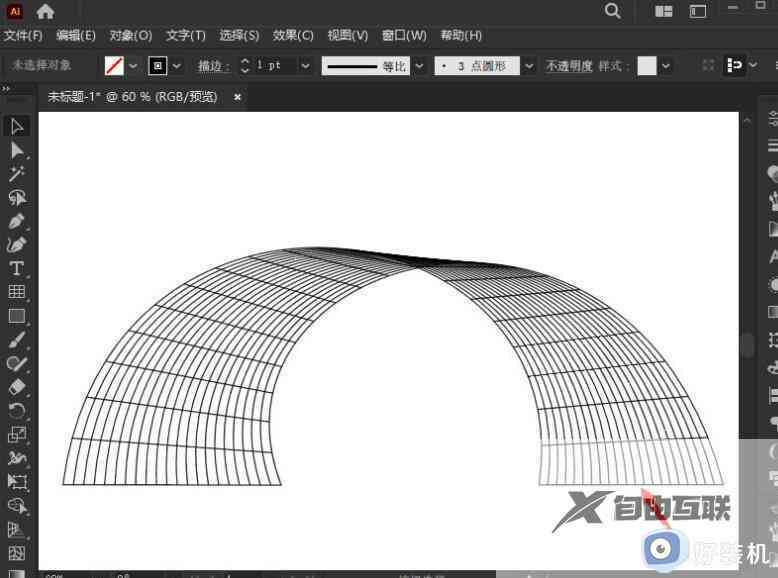Switch to the 未标题-1 document tab
Viewport: 778px width, 578px height.
click(132, 96)
